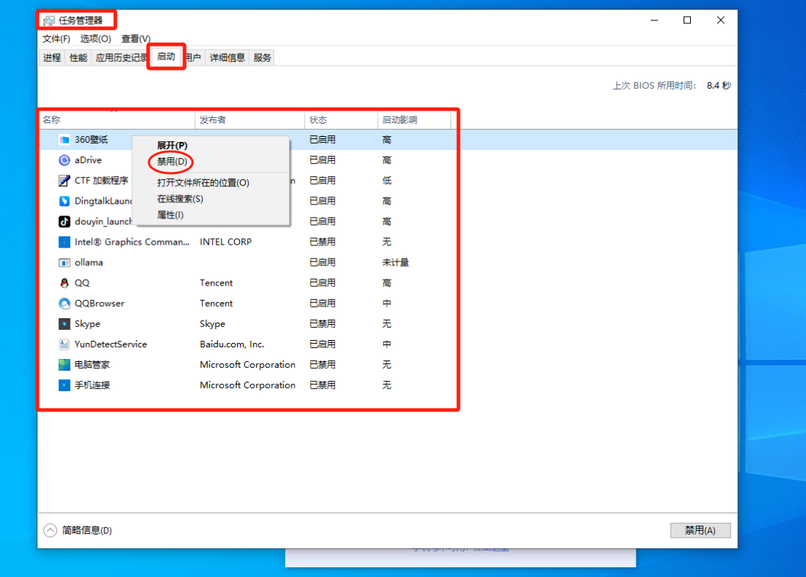
Task: Click the 上次 BIOS 所用时间 value
Action: coord(718,86)
